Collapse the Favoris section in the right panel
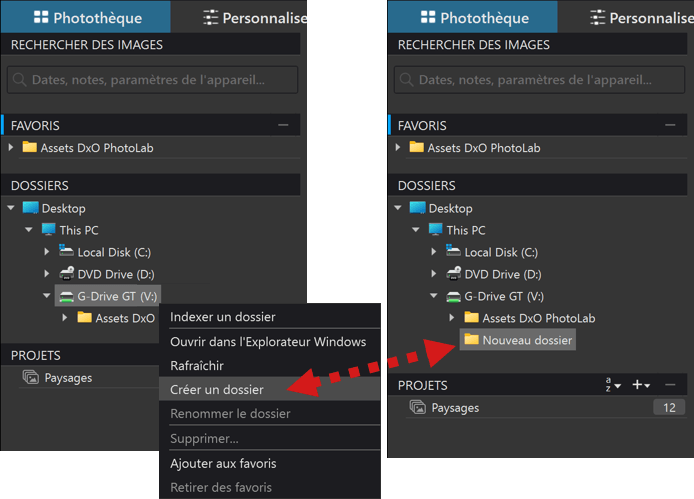Image resolution: width=694 pixels, height=499 pixels. click(x=670, y=125)
